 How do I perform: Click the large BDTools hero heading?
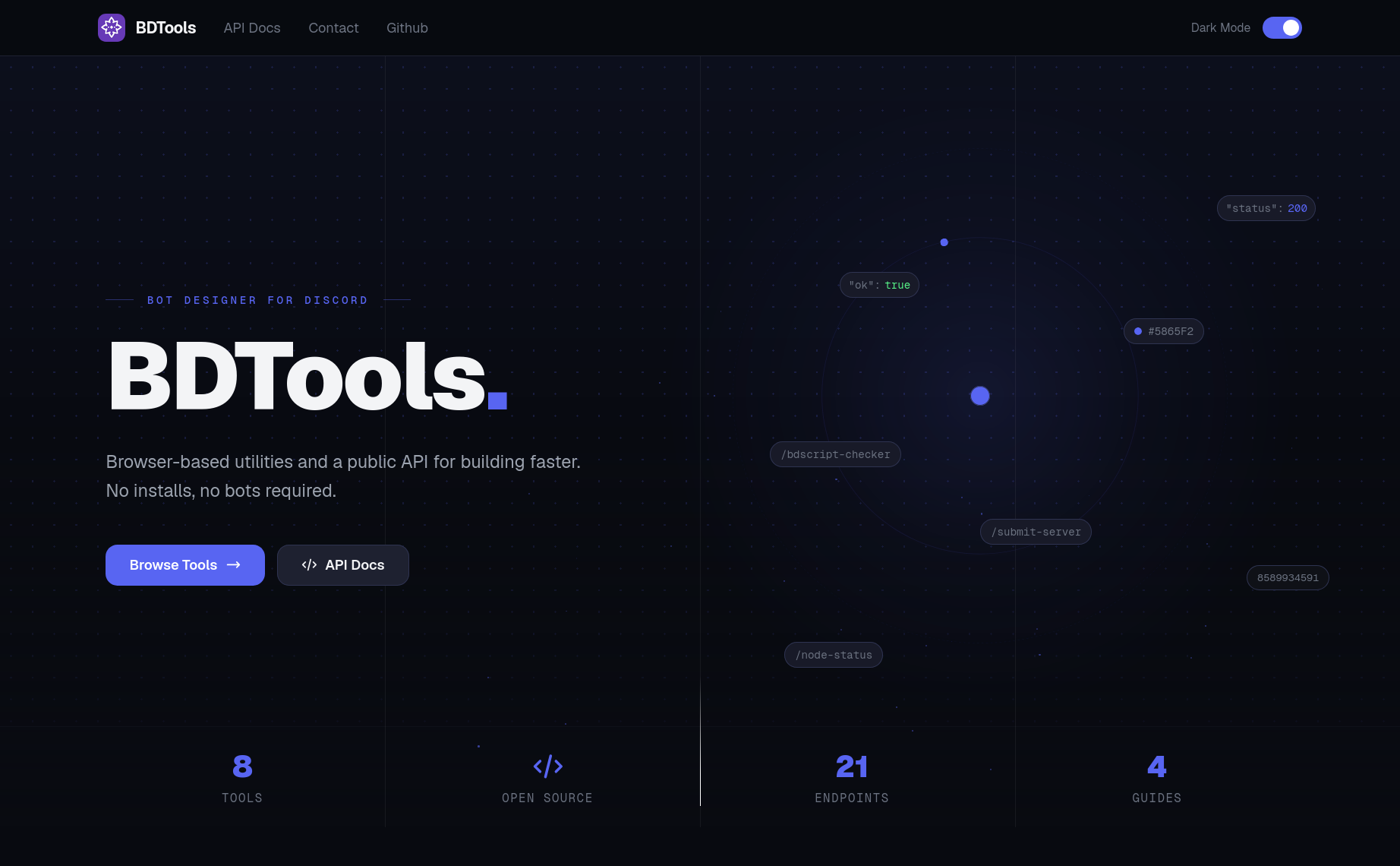pyautogui.click(x=307, y=376)
